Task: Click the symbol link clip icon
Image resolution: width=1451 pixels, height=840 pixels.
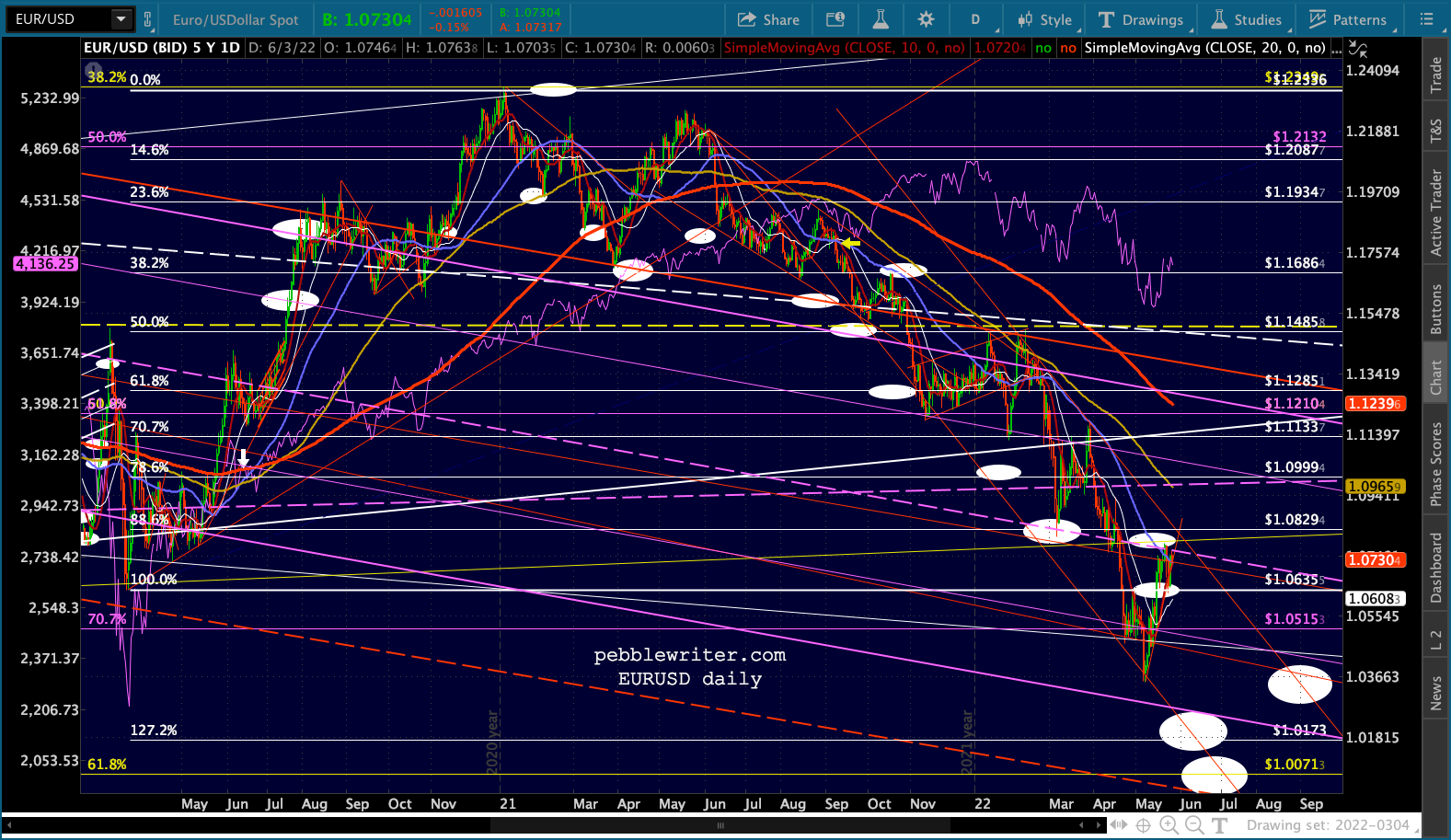Action: pyautogui.click(x=147, y=19)
